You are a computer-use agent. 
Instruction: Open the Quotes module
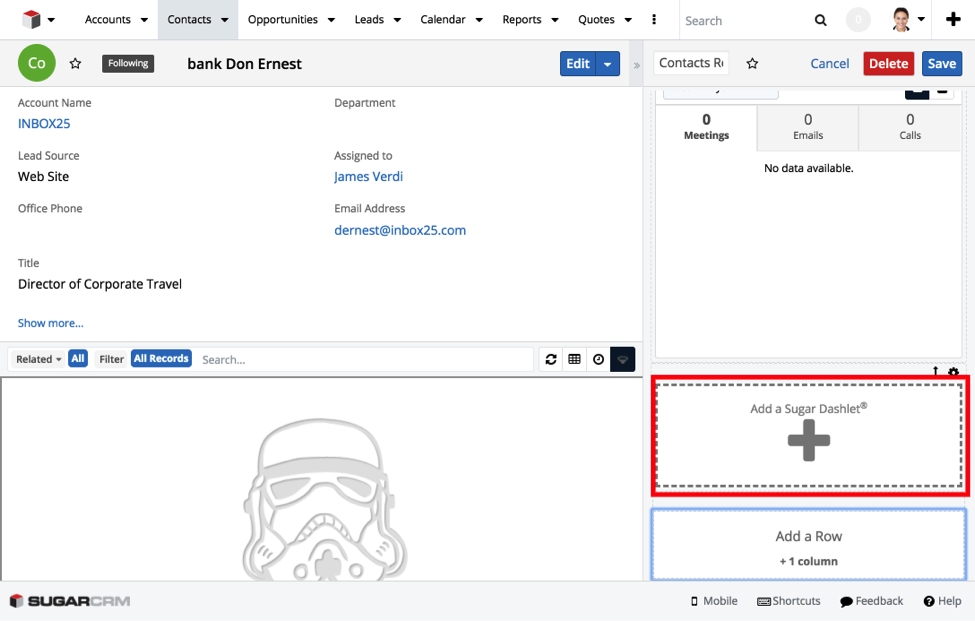click(596, 20)
